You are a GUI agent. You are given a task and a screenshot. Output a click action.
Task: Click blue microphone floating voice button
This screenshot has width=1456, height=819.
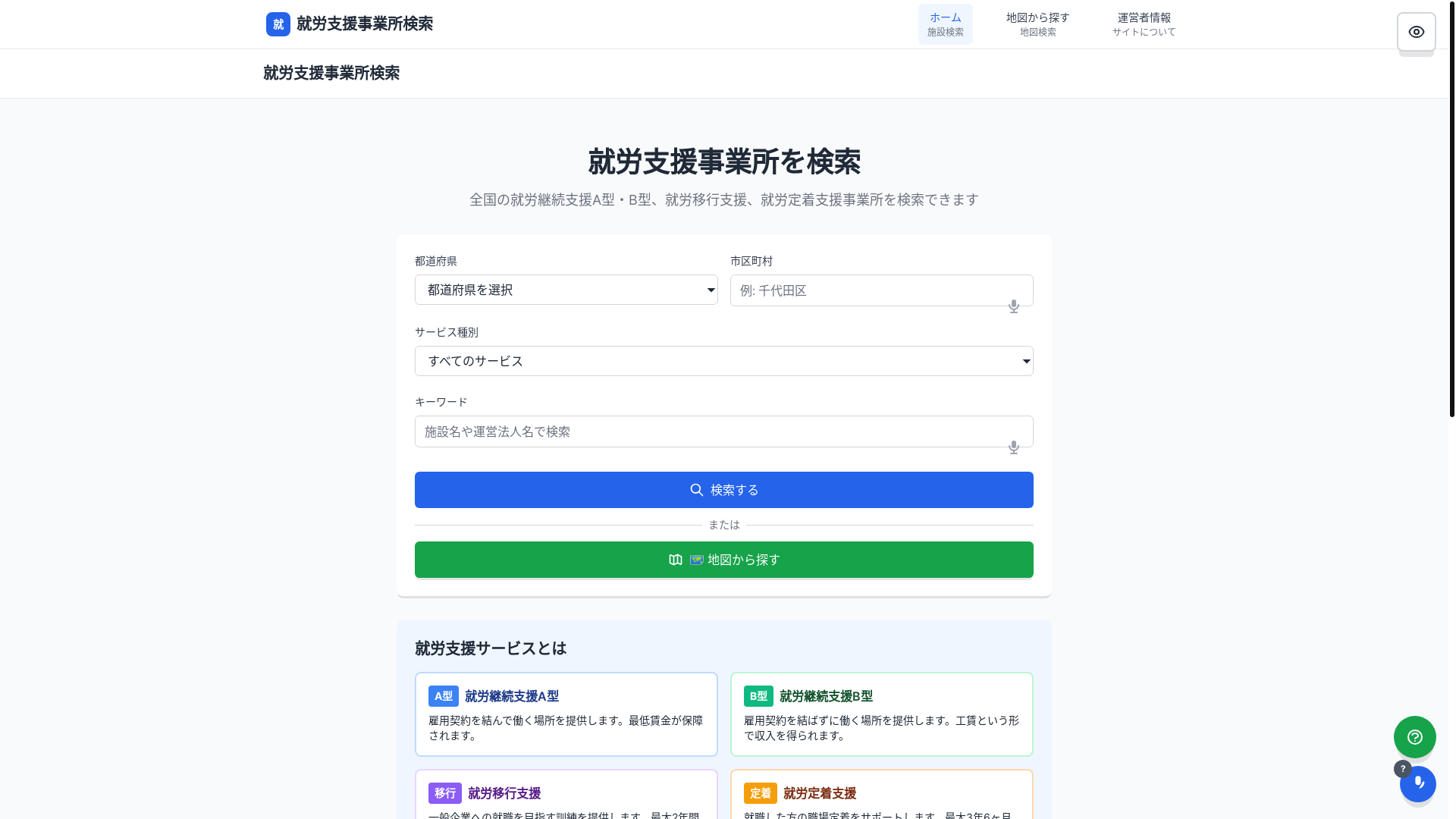tap(1418, 783)
